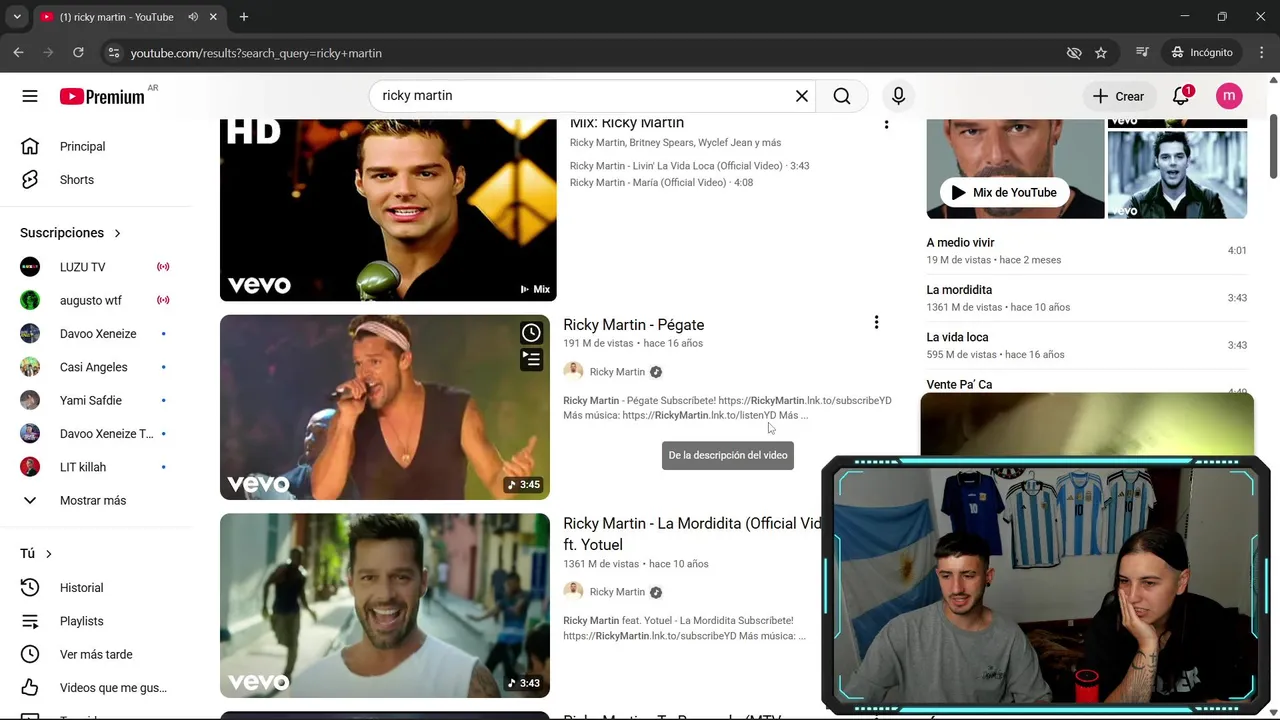Open the Pégate video thumbnail
Viewport: 1280px width, 720px height.
385,407
